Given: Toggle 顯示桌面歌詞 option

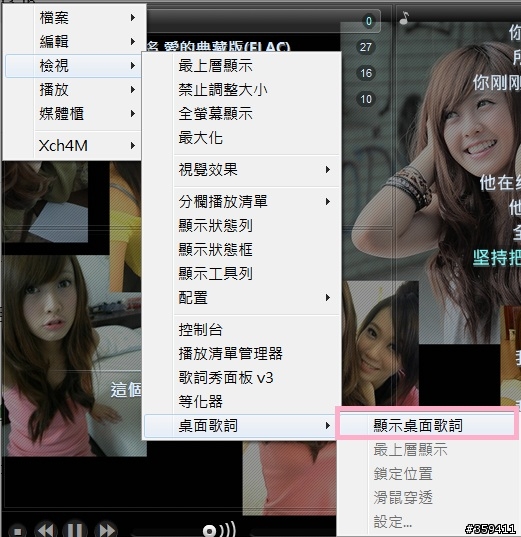Looking at the screenshot, I should tap(427, 426).
